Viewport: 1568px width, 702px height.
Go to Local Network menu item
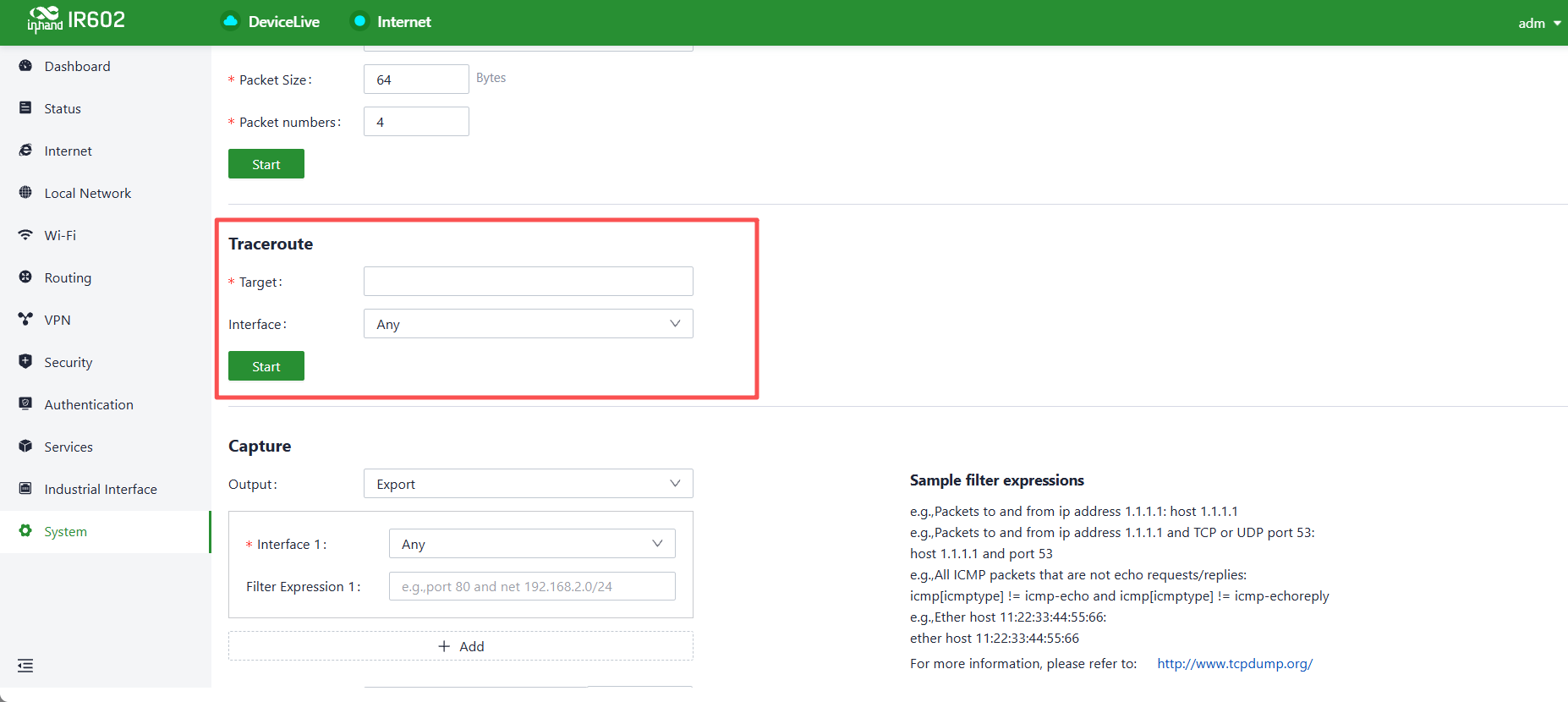point(88,193)
